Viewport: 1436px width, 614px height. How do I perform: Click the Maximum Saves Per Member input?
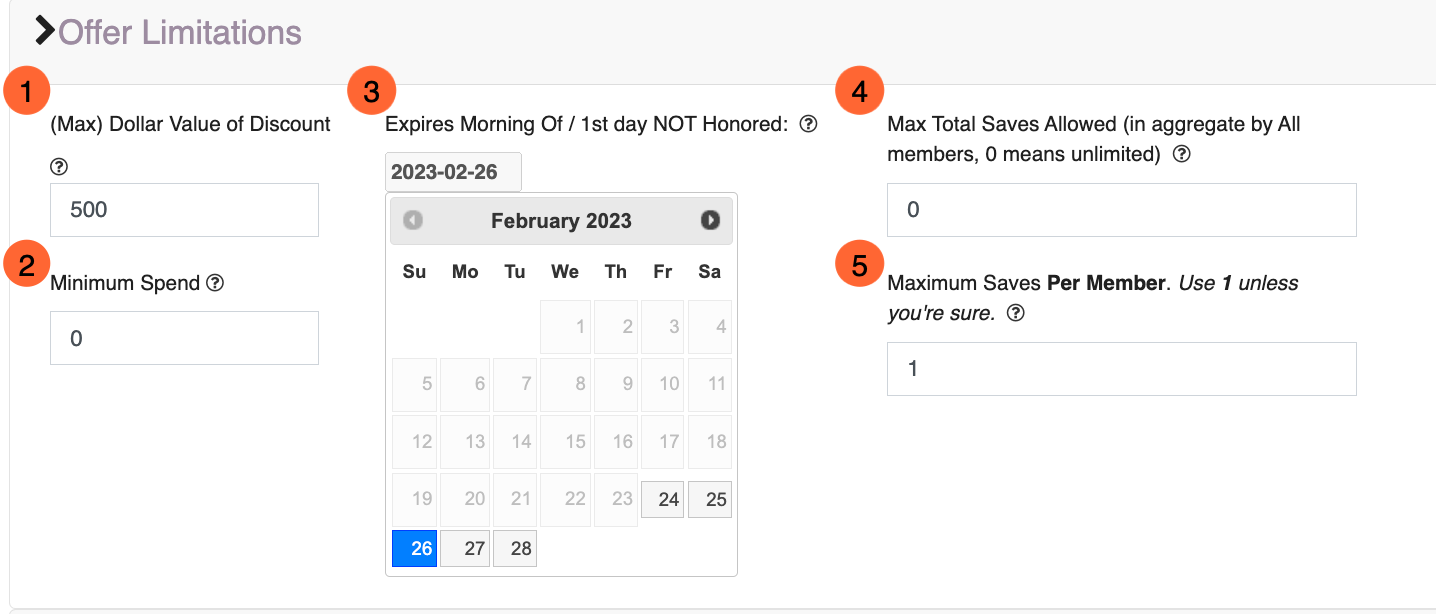1122,369
